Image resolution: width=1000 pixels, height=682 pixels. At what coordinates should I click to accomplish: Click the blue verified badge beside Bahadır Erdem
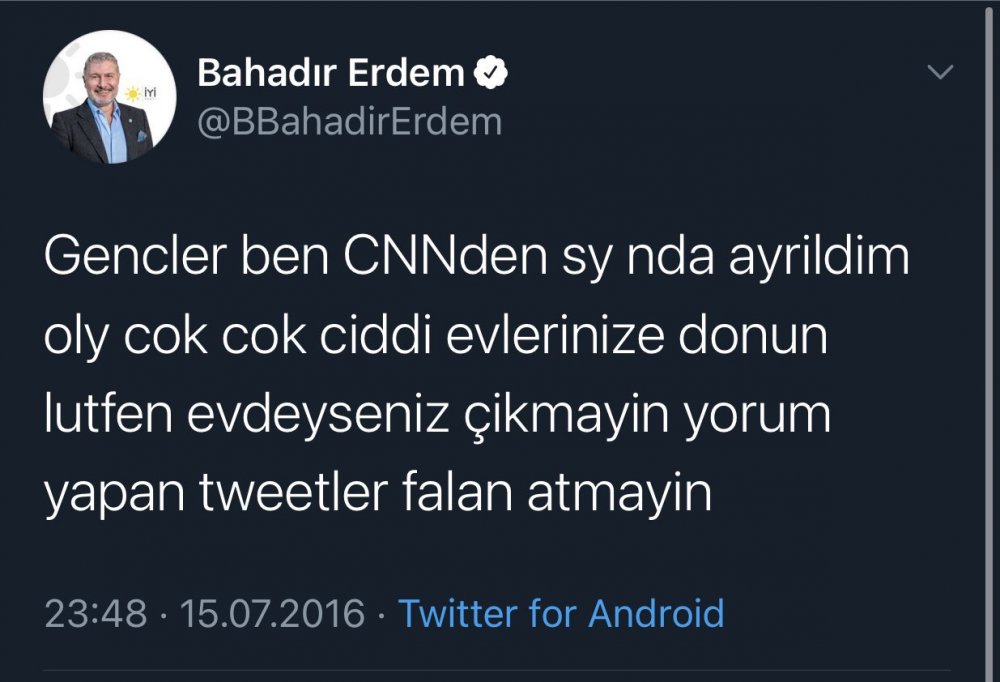[490, 73]
